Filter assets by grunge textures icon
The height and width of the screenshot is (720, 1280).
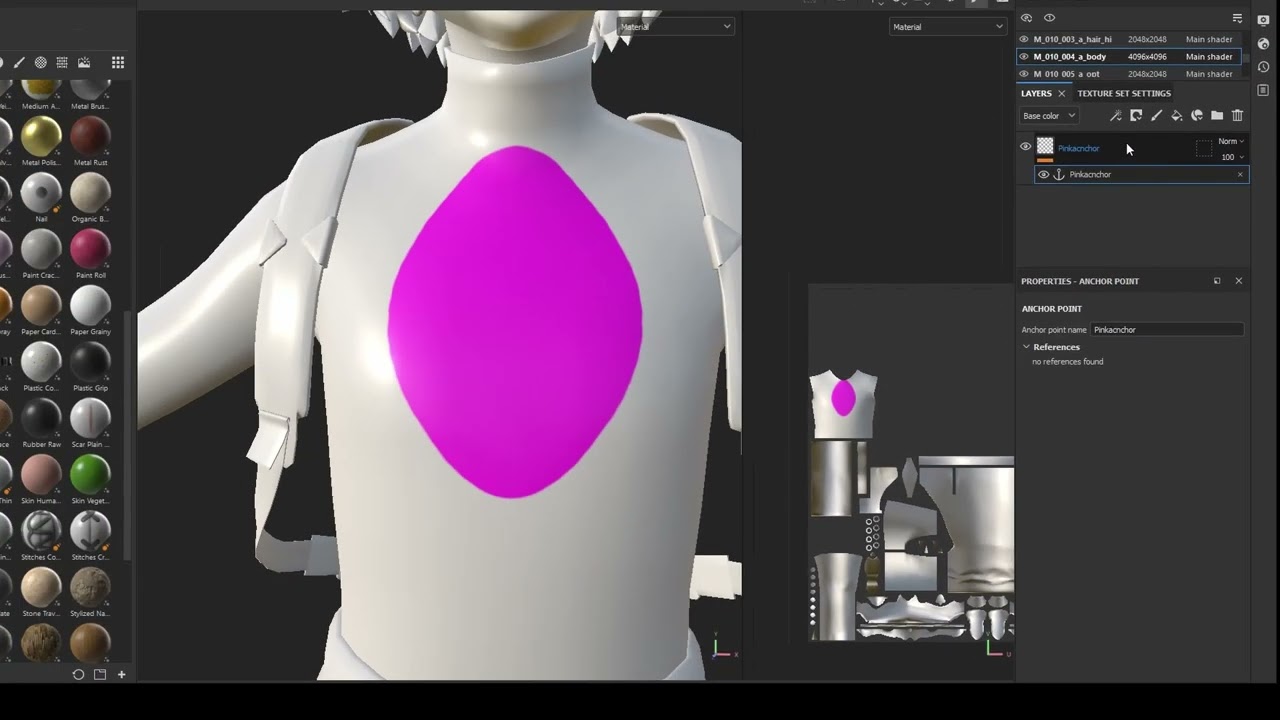click(62, 63)
